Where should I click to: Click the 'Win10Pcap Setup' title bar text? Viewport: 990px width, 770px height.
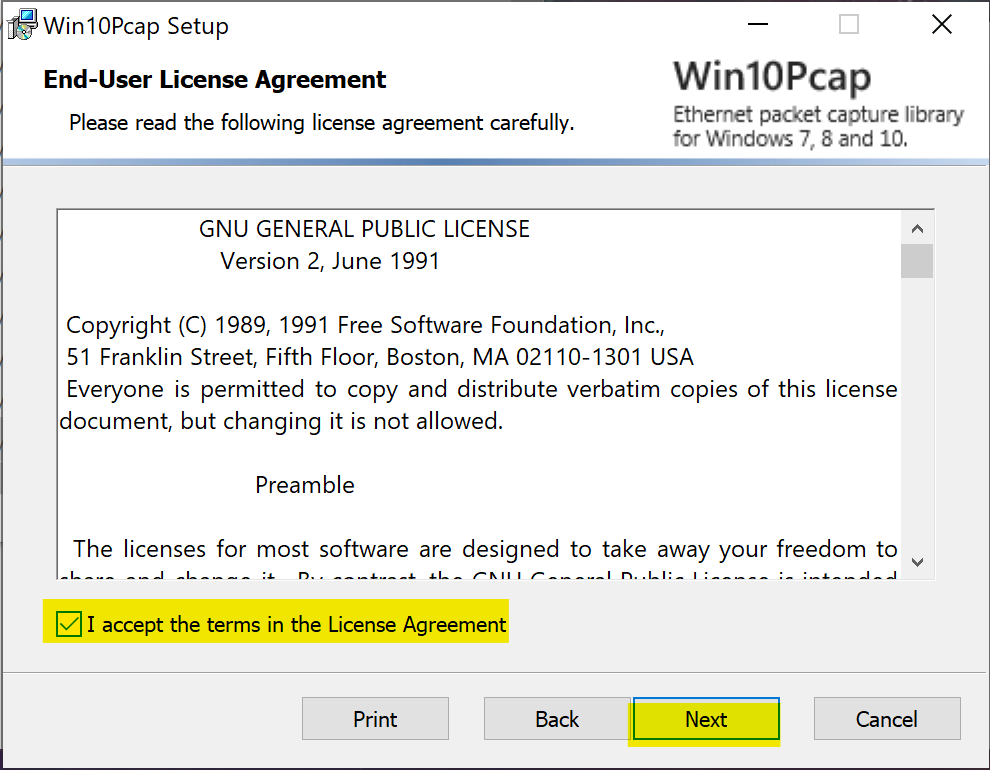pyautogui.click(x=136, y=26)
